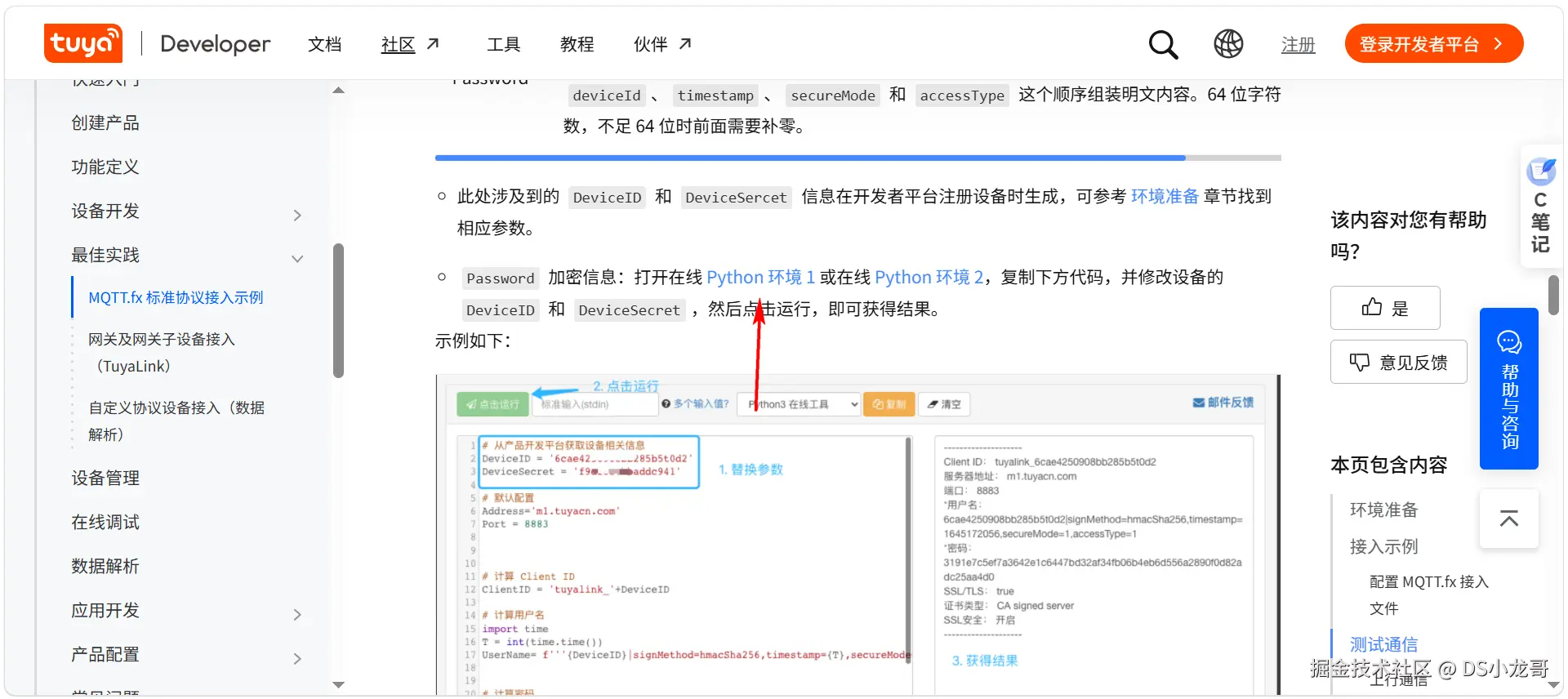Screen dimensions: 1568x699
Task: Click the blue horizontal table scrollbar
Action: pyautogui.click(x=810, y=158)
